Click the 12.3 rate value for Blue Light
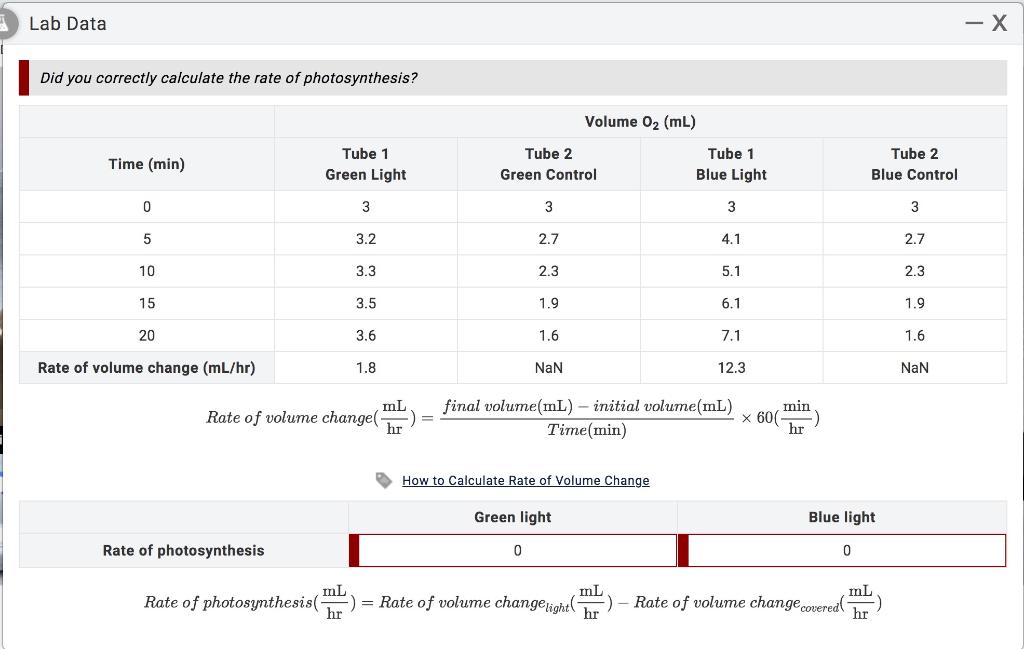 731,367
